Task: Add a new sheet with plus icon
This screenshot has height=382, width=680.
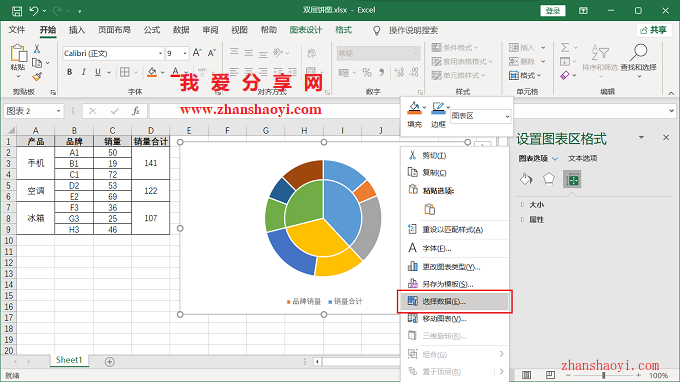Action: click(110, 362)
